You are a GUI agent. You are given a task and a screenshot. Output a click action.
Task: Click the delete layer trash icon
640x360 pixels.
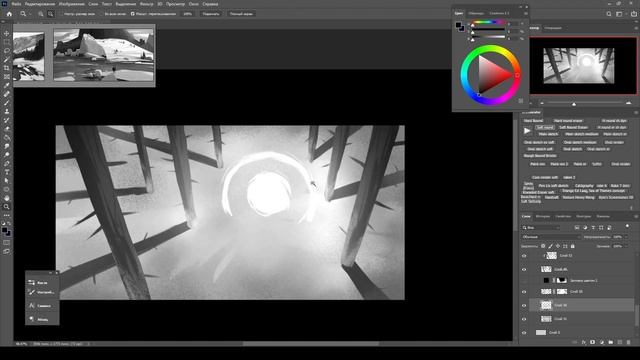tap(629, 342)
